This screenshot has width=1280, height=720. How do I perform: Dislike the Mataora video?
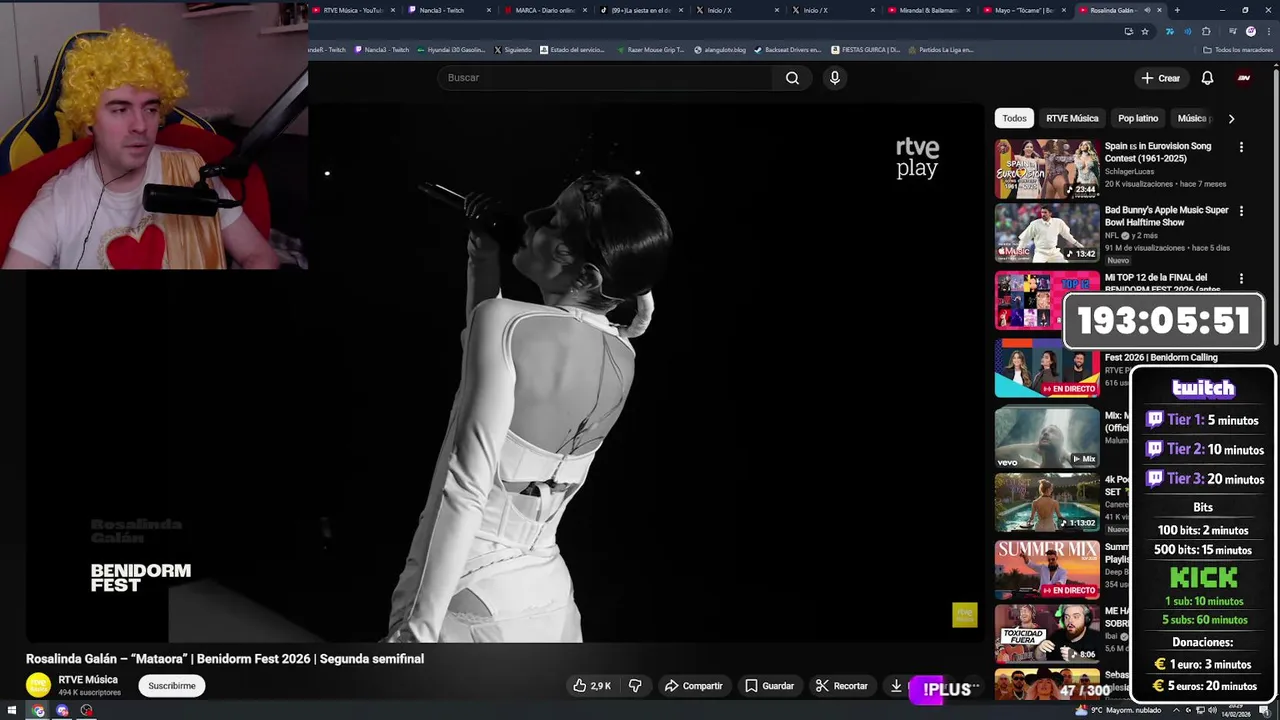(x=634, y=686)
